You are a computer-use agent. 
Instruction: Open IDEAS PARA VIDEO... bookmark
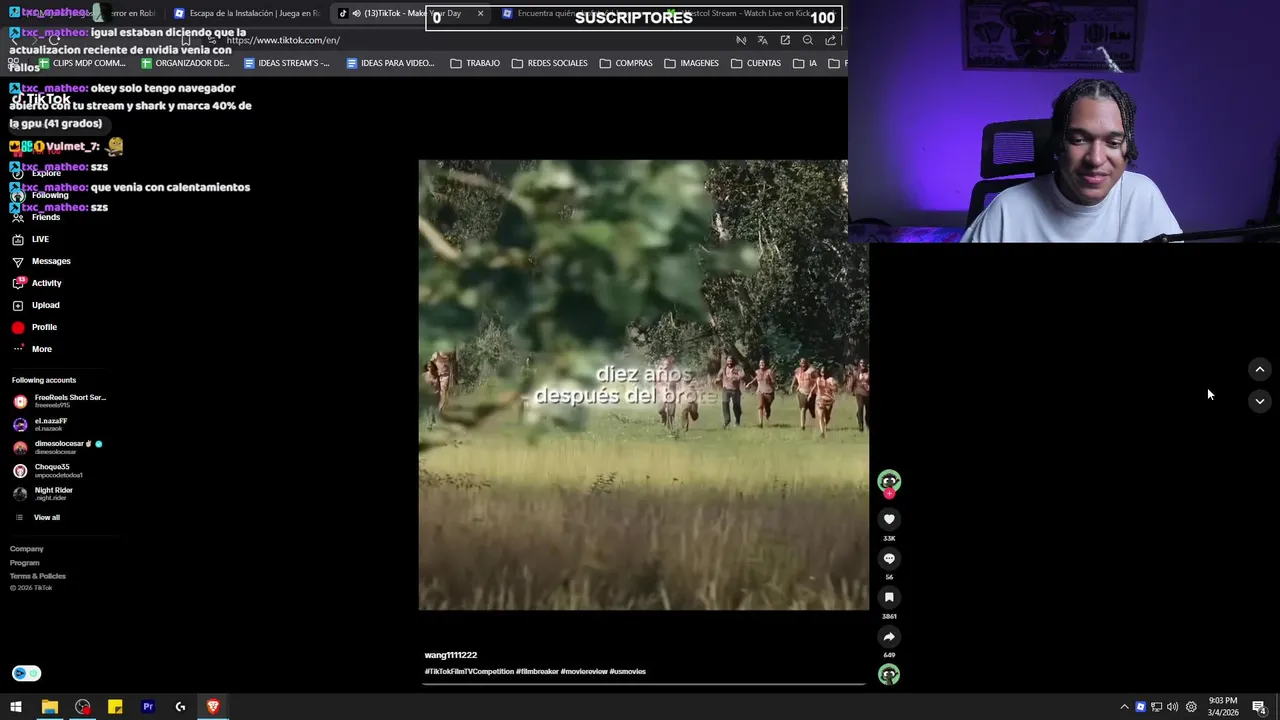pyautogui.click(x=391, y=63)
